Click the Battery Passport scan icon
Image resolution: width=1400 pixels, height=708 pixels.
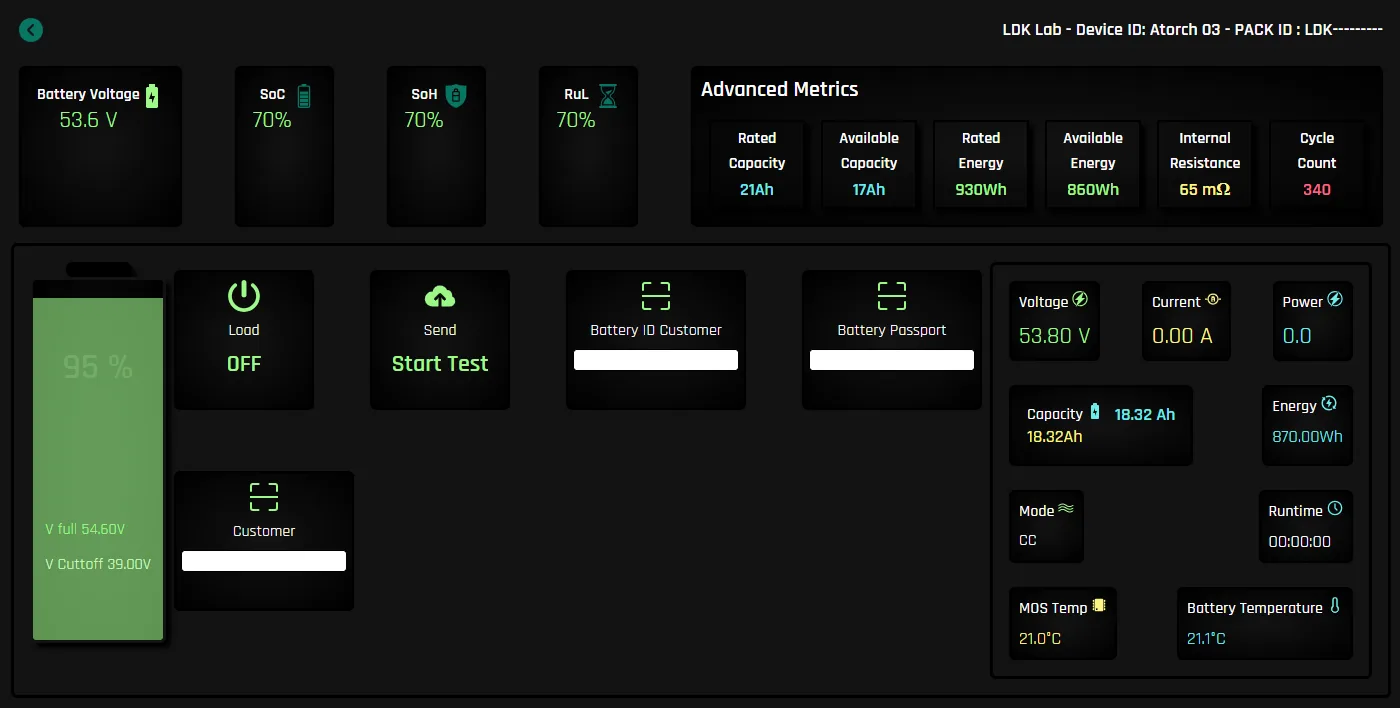tap(892, 296)
